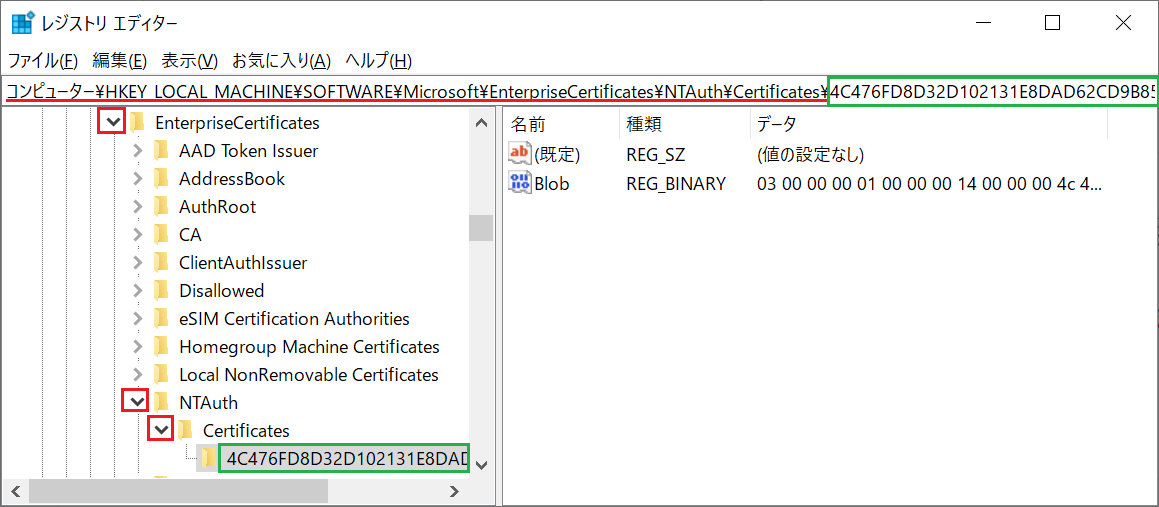Click the REG_SZ type cell
This screenshot has height=507, width=1159.
(x=656, y=155)
